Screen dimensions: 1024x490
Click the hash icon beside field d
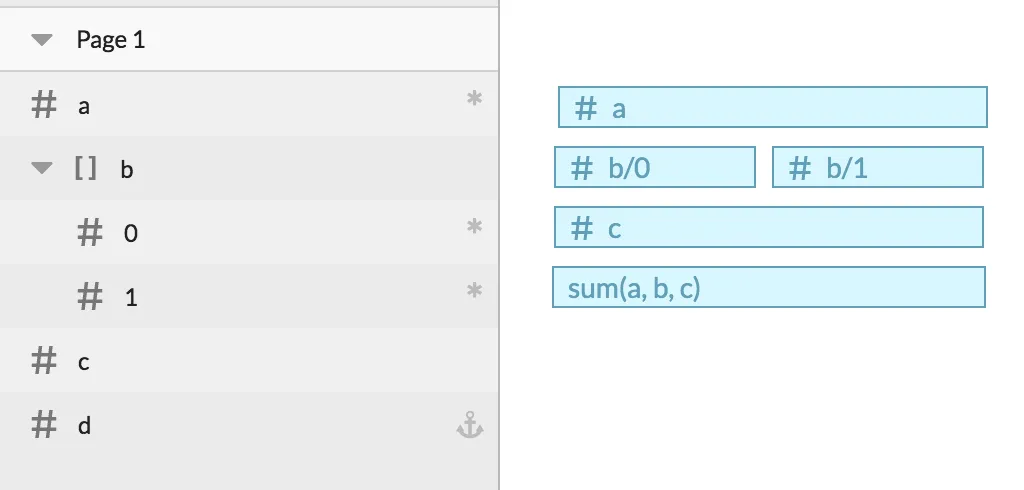click(x=44, y=425)
